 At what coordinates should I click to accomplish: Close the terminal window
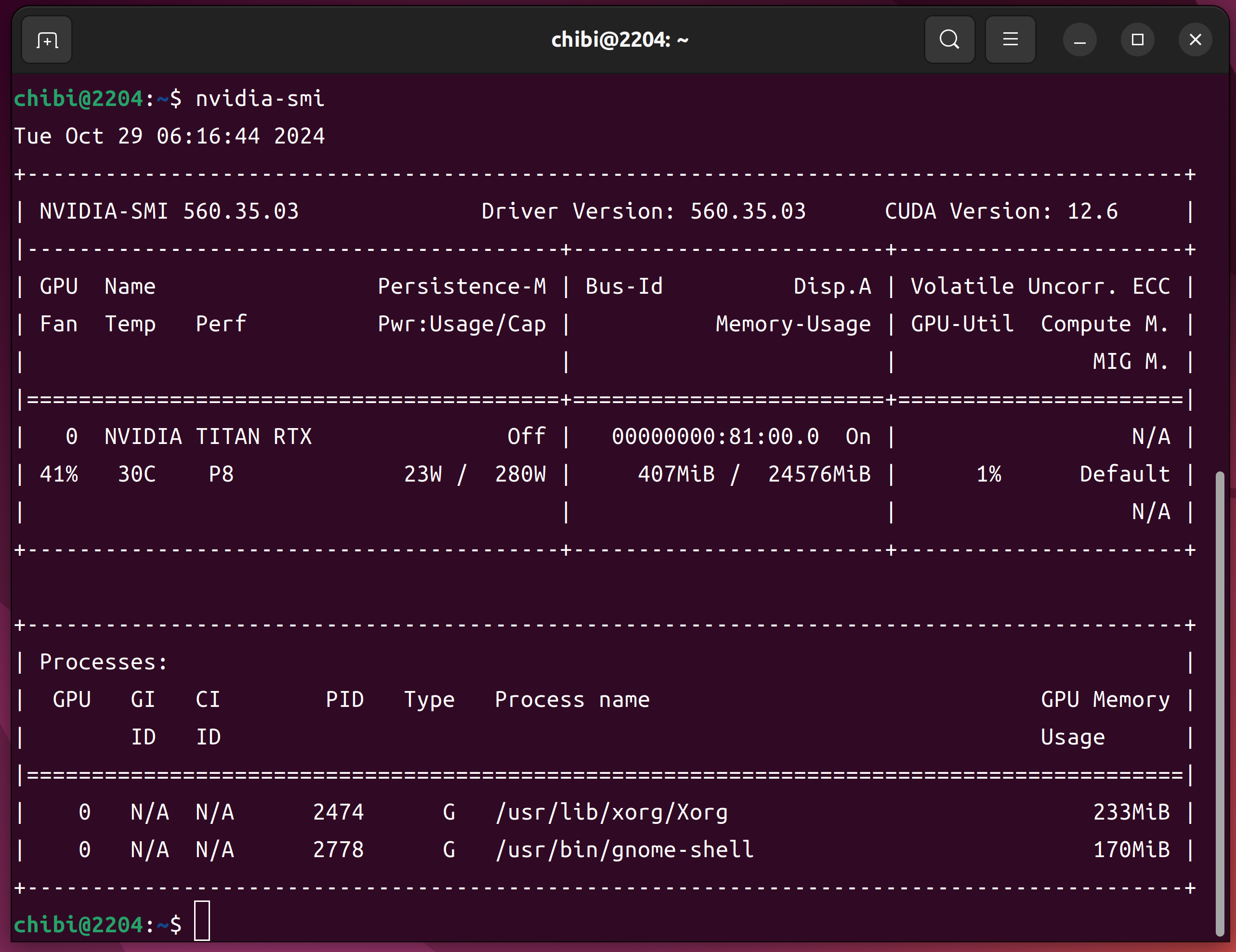coord(1195,40)
